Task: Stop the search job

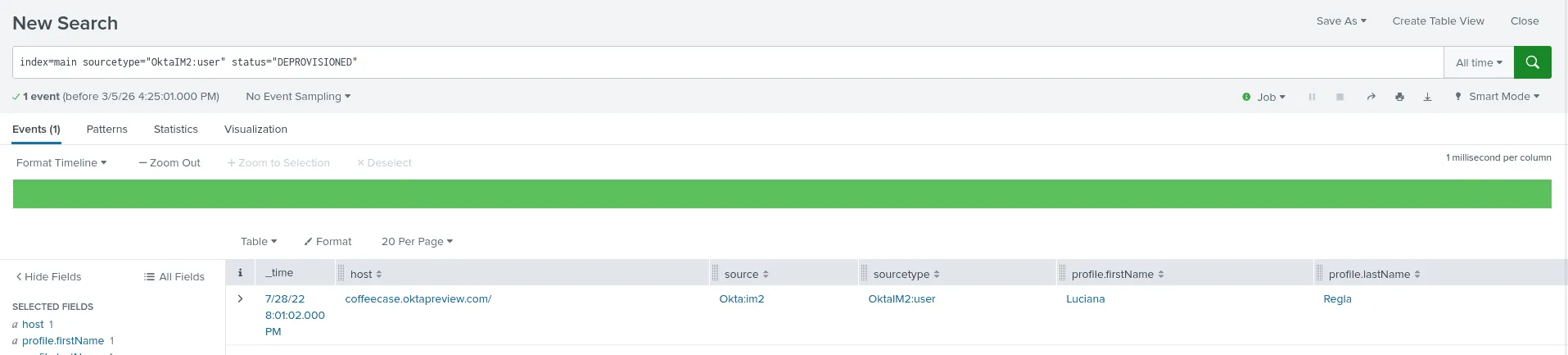Action: tap(1340, 97)
